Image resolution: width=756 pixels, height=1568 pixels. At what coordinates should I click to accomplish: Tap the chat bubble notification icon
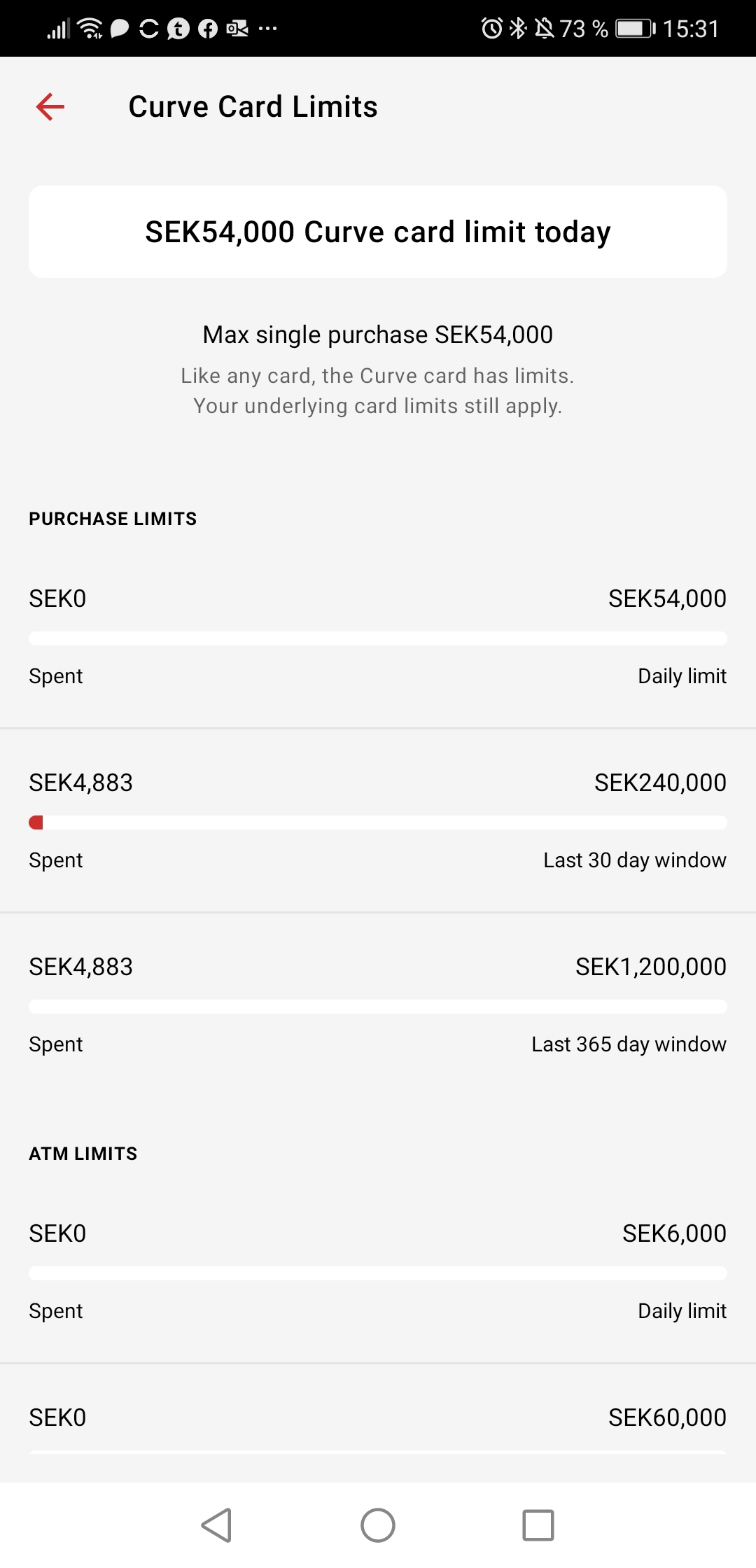[x=120, y=29]
